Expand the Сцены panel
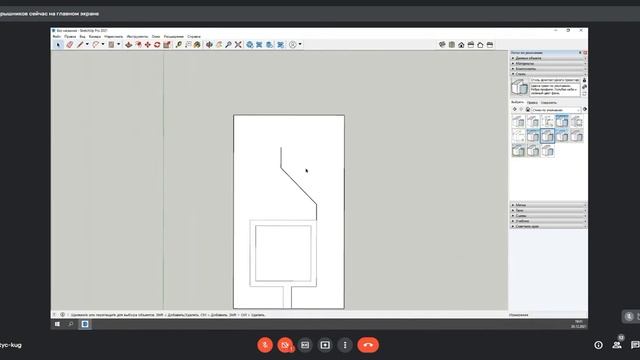This screenshot has height=360, width=640. click(x=548, y=216)
